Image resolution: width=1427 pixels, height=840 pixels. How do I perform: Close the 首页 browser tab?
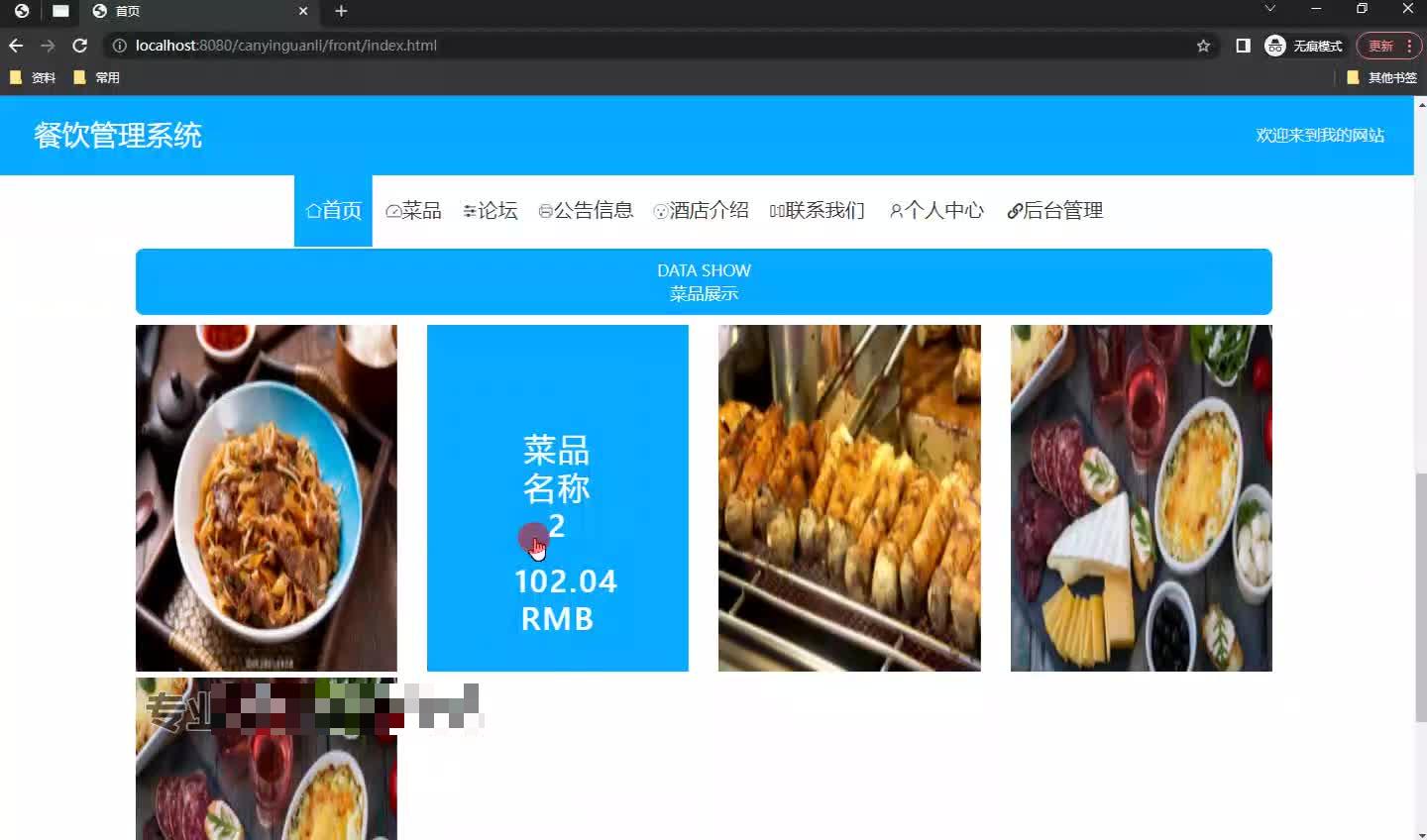[303, 11]
